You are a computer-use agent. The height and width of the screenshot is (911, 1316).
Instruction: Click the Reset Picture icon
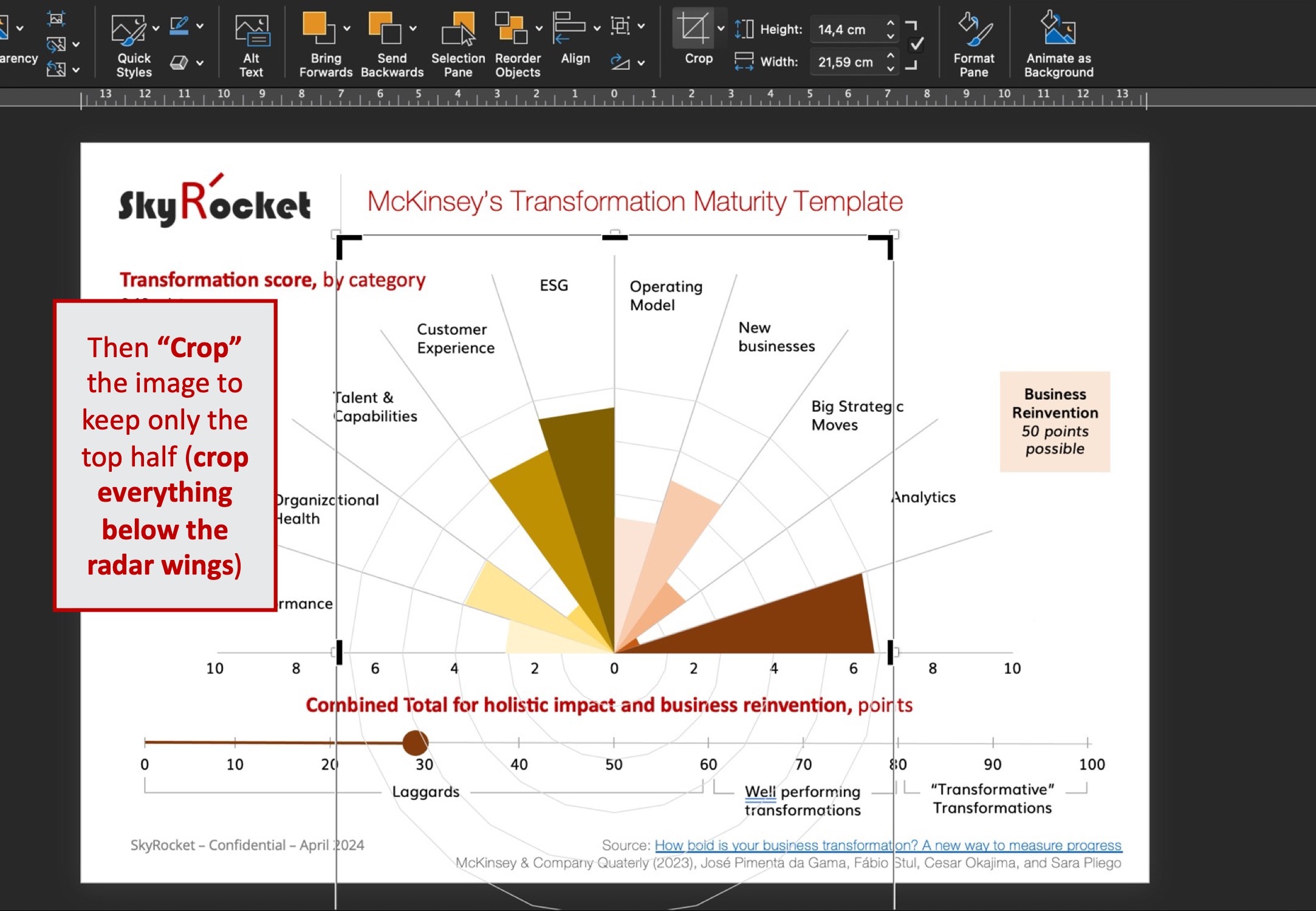[56, 69]
